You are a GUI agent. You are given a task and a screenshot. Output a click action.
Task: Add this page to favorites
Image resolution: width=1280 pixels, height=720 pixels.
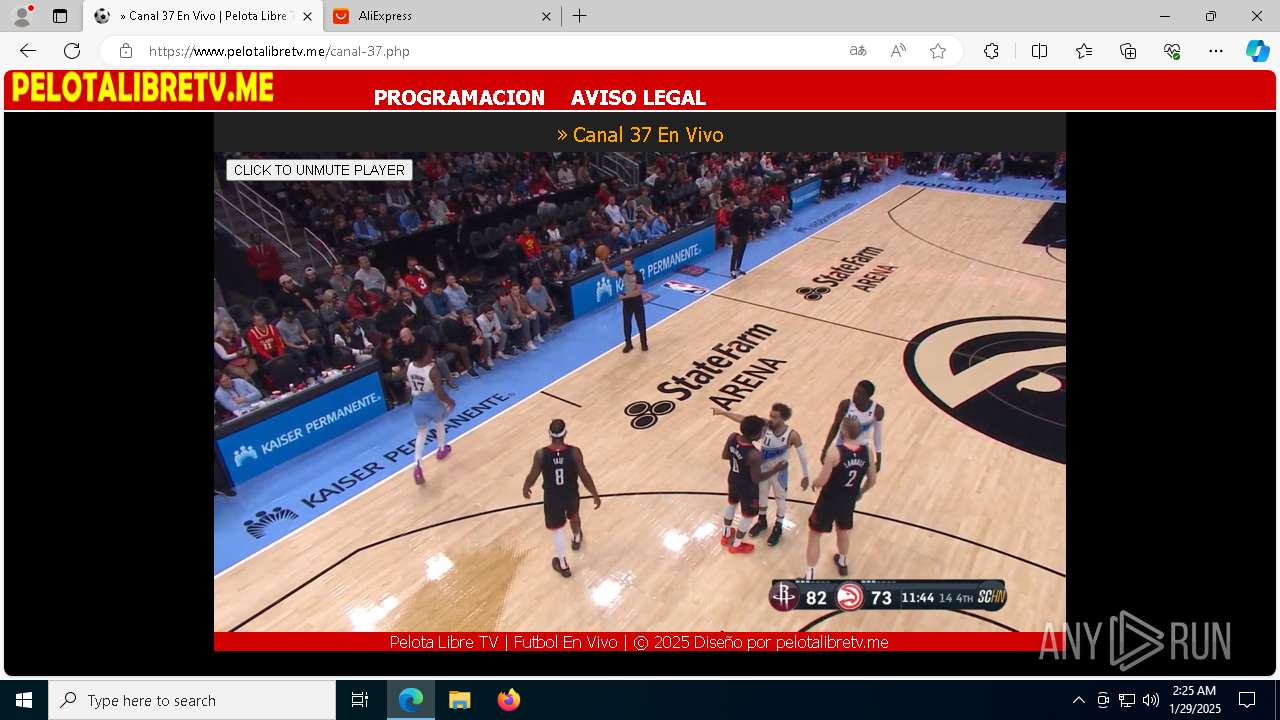pos(938,51)
